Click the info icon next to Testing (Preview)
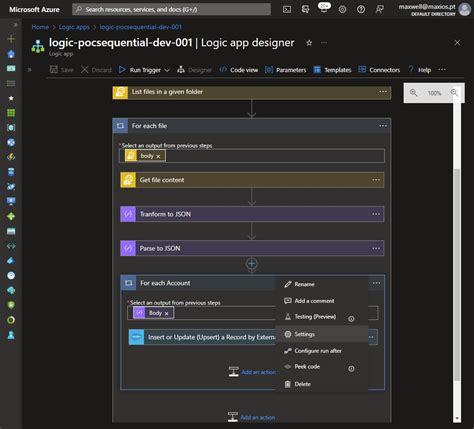This screenshot has height=429, width=474. tap(351, 319)
